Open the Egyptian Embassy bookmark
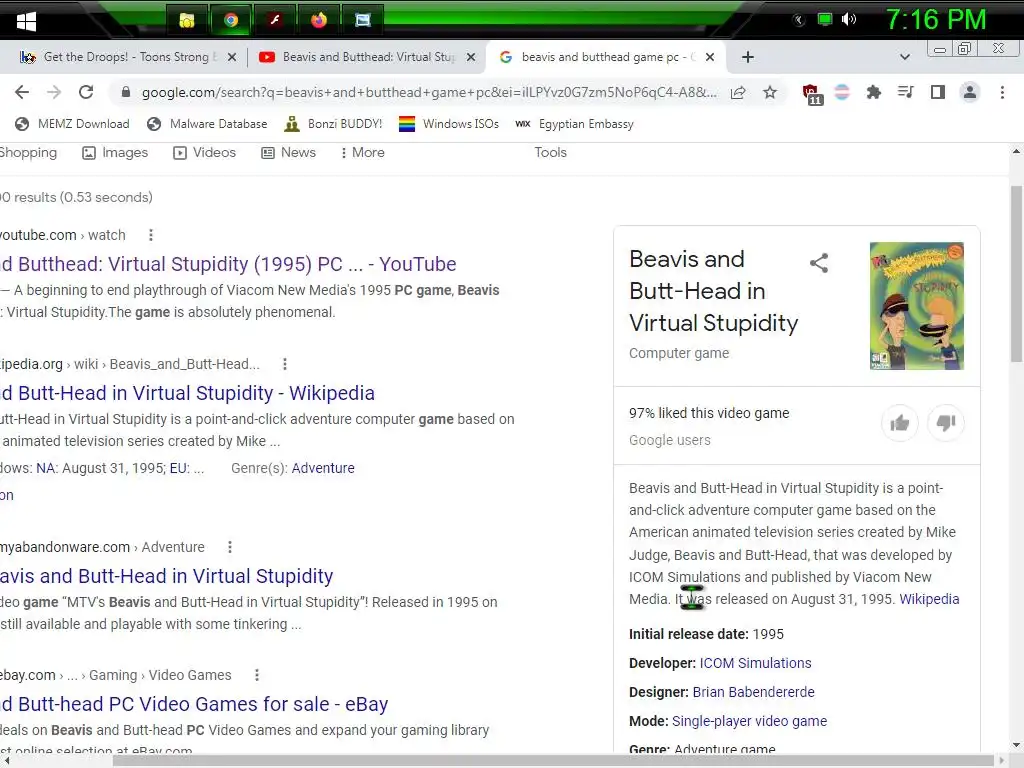Viewport: 1024px width, 768px height. click(x=575, y=123)
